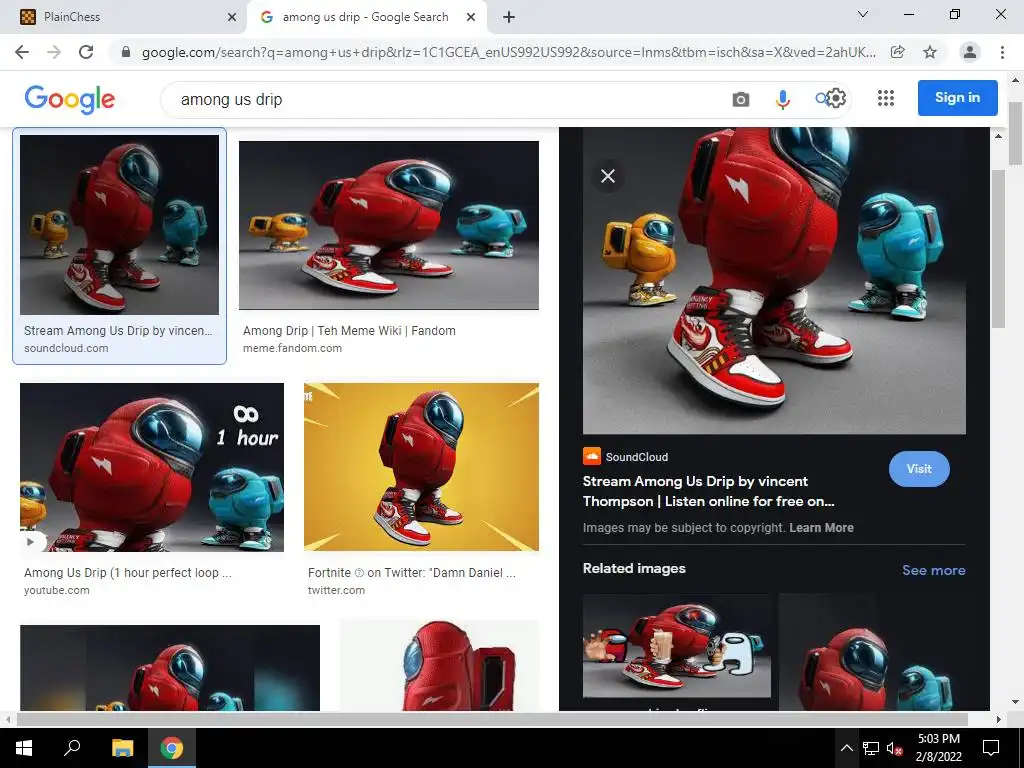Open the 1 hour perfect loop YouTube image

152,468
